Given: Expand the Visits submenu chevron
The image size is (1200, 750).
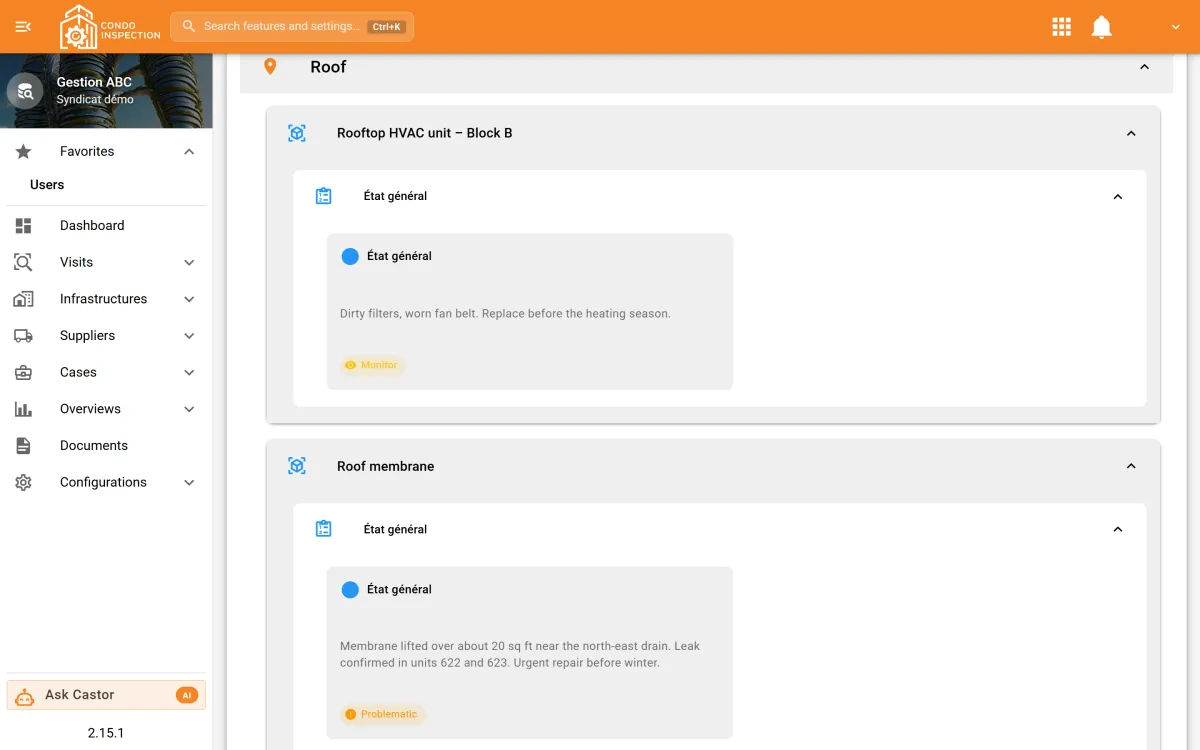Looking at the screenshot, I should [189, 262].
